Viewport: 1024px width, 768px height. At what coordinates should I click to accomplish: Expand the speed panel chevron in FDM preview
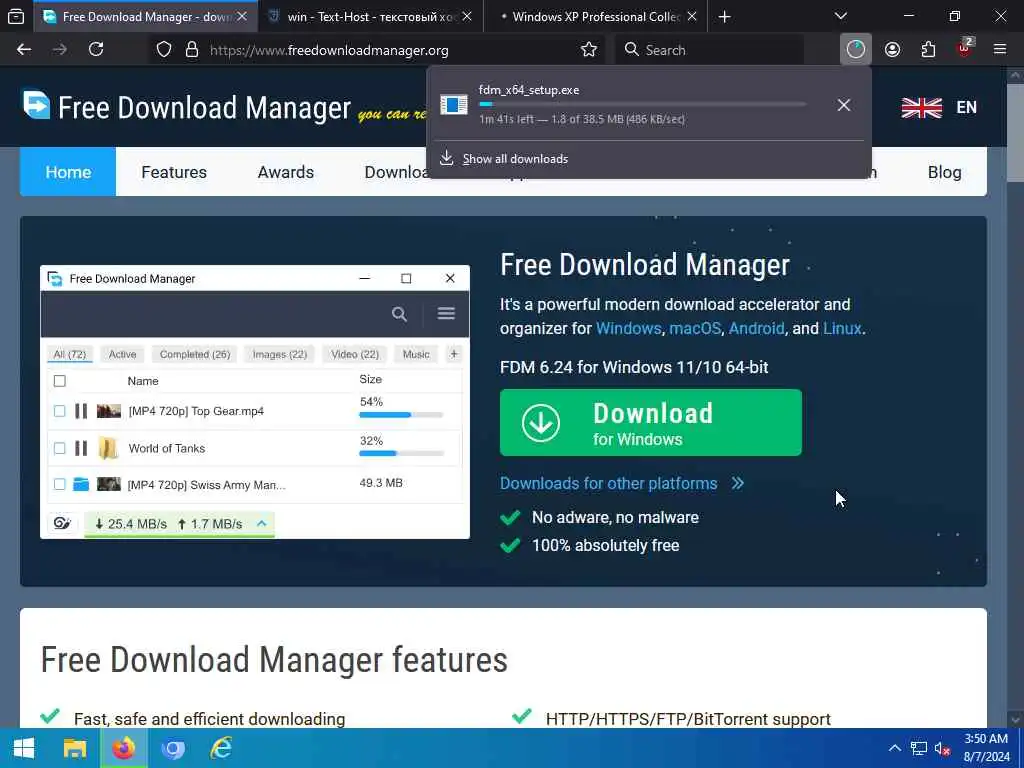click(261, 523)
